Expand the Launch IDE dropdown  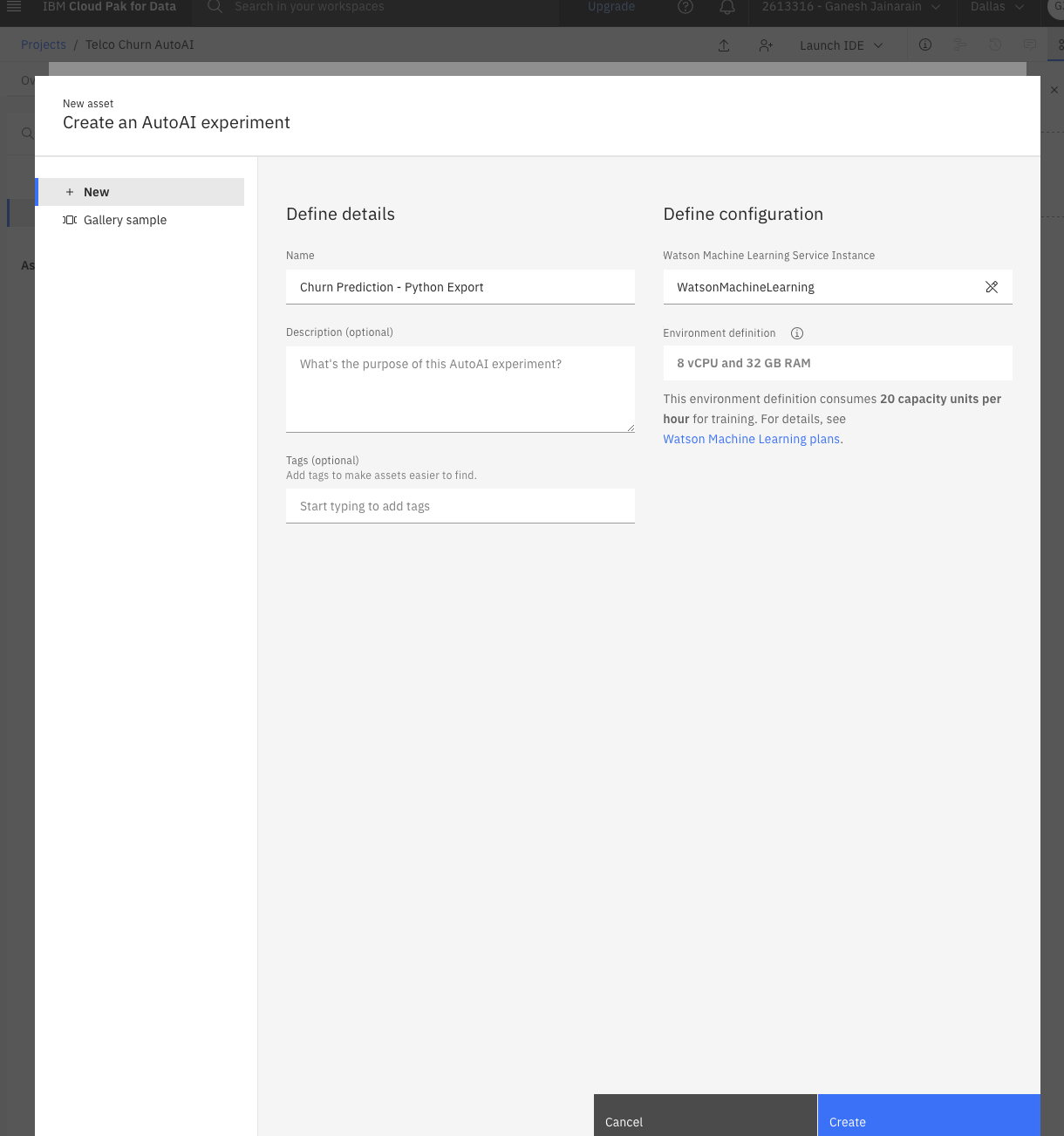[842, 45]
